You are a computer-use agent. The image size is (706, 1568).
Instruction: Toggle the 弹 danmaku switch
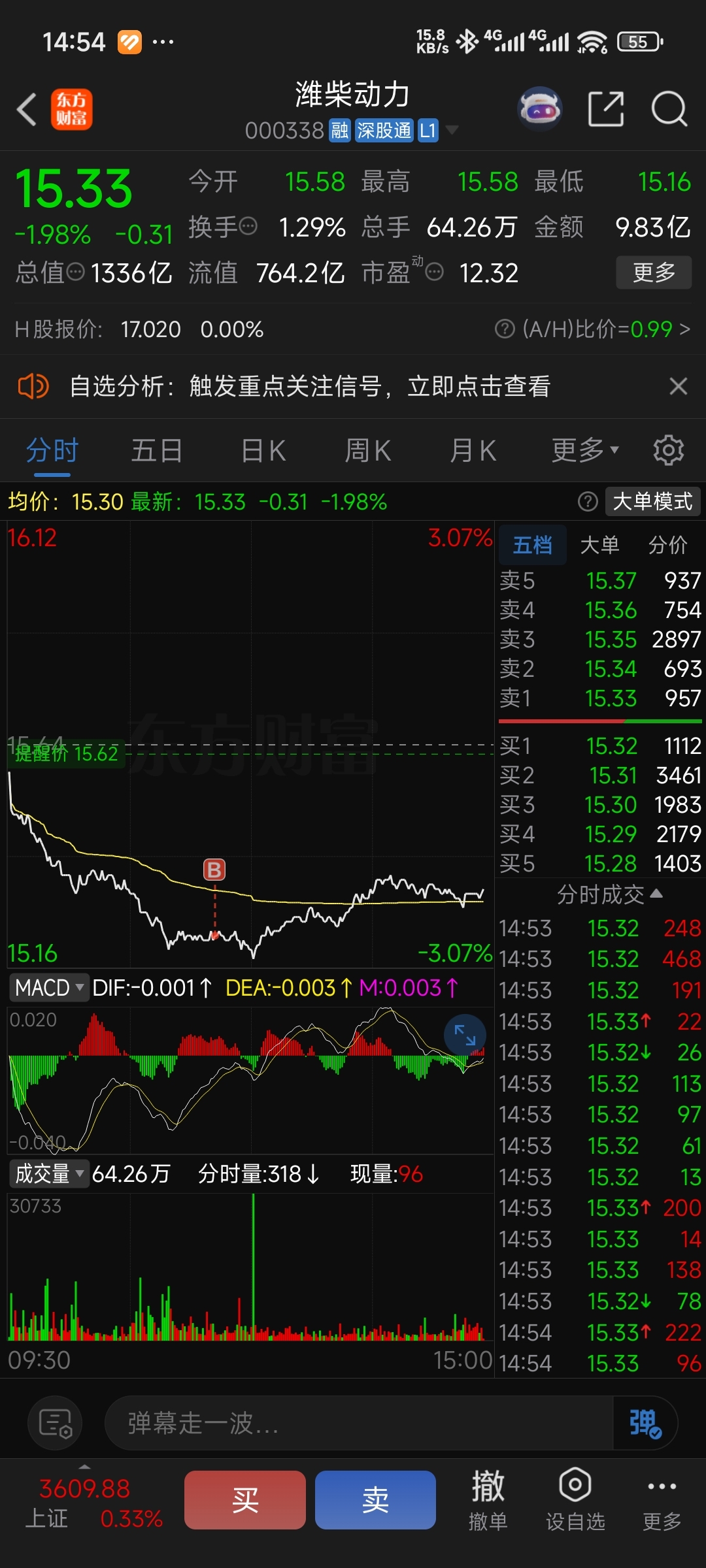click(x=645, y=1422)
